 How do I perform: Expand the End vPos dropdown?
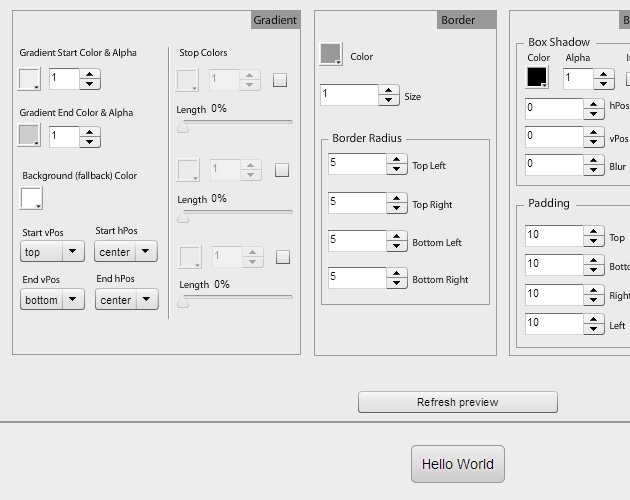click(x=53, y=300)
